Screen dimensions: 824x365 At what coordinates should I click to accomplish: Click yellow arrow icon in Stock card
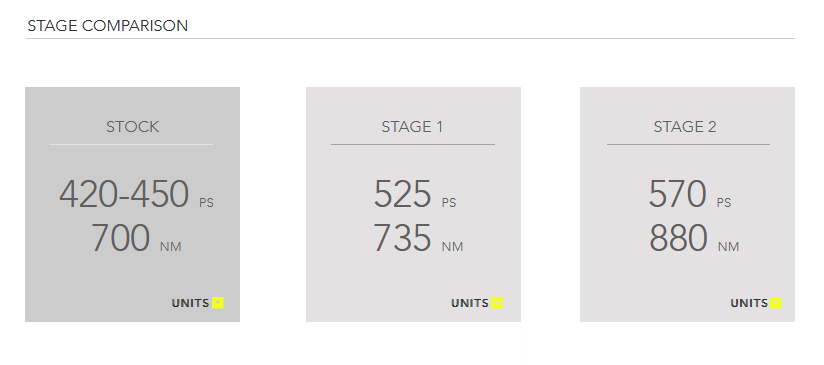coord(218,303)
